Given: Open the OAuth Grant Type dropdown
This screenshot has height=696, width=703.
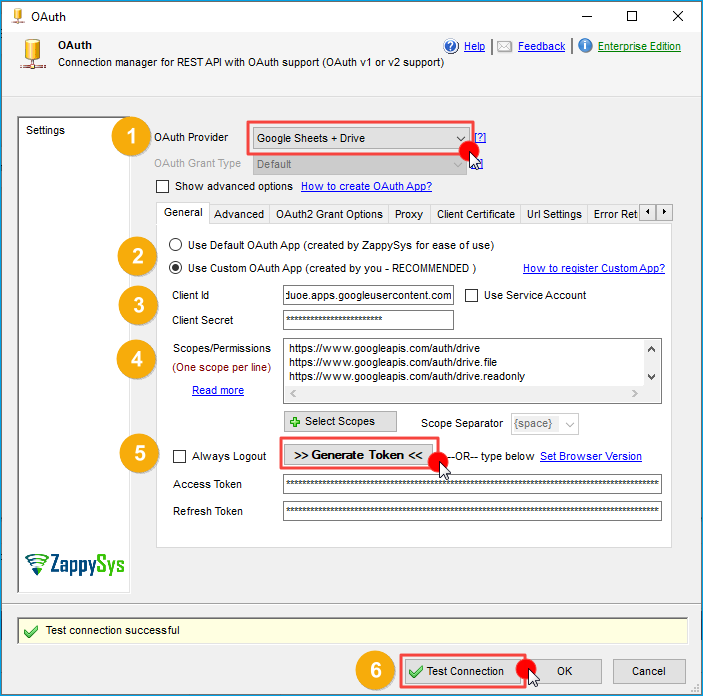Looking at the screenshot, I should (361, 164).
